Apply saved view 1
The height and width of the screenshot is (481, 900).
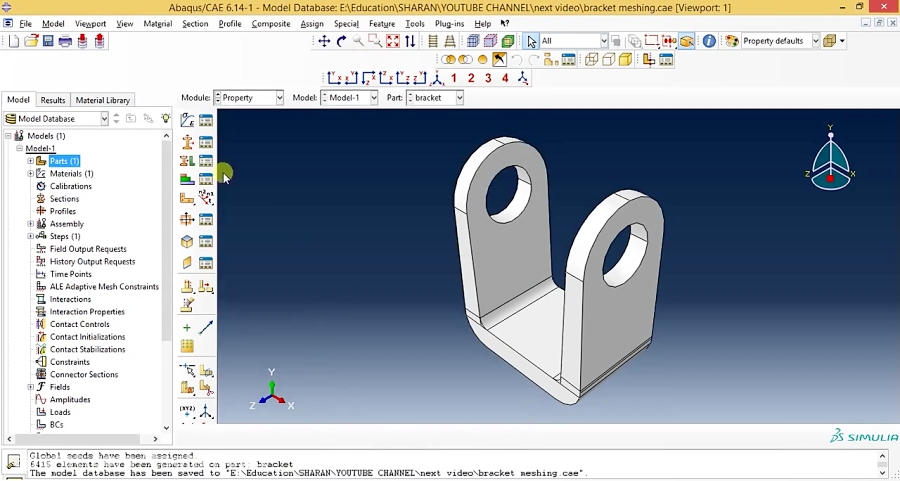(454, 78)
